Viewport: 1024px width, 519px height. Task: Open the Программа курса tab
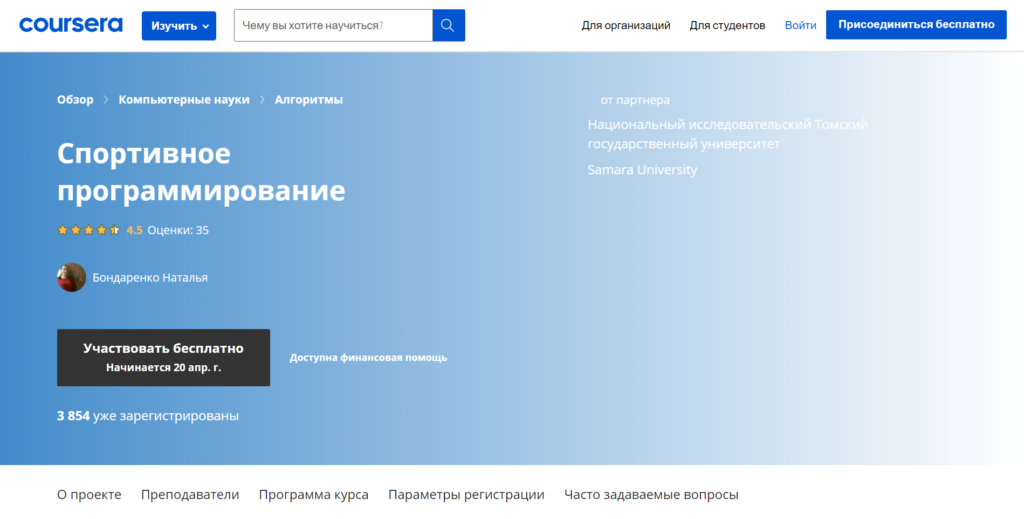pos(313,495)
